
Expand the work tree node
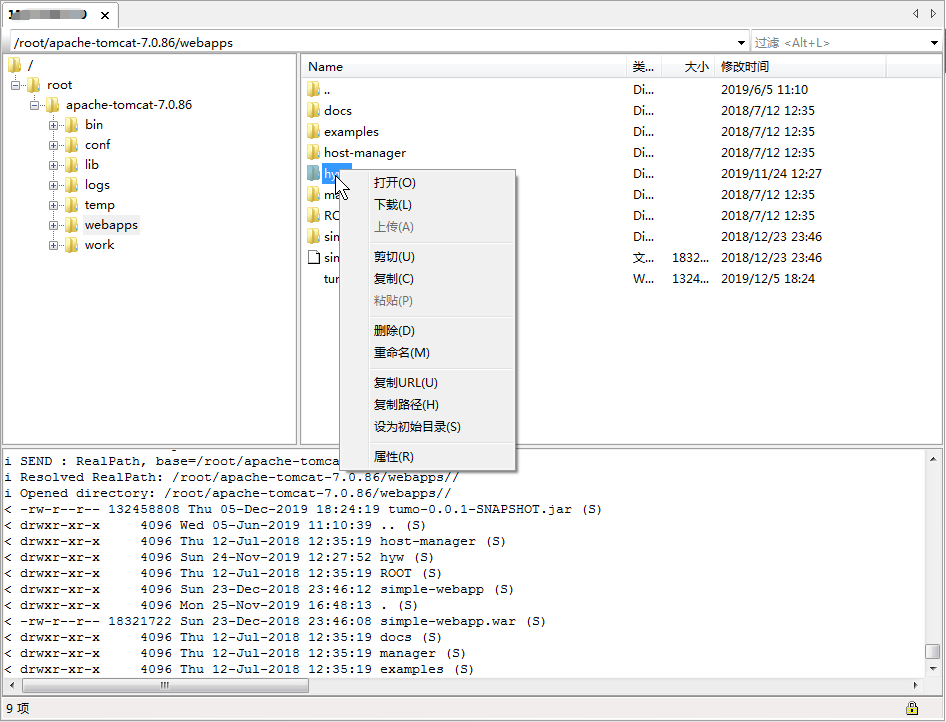[x=53, y=245]
